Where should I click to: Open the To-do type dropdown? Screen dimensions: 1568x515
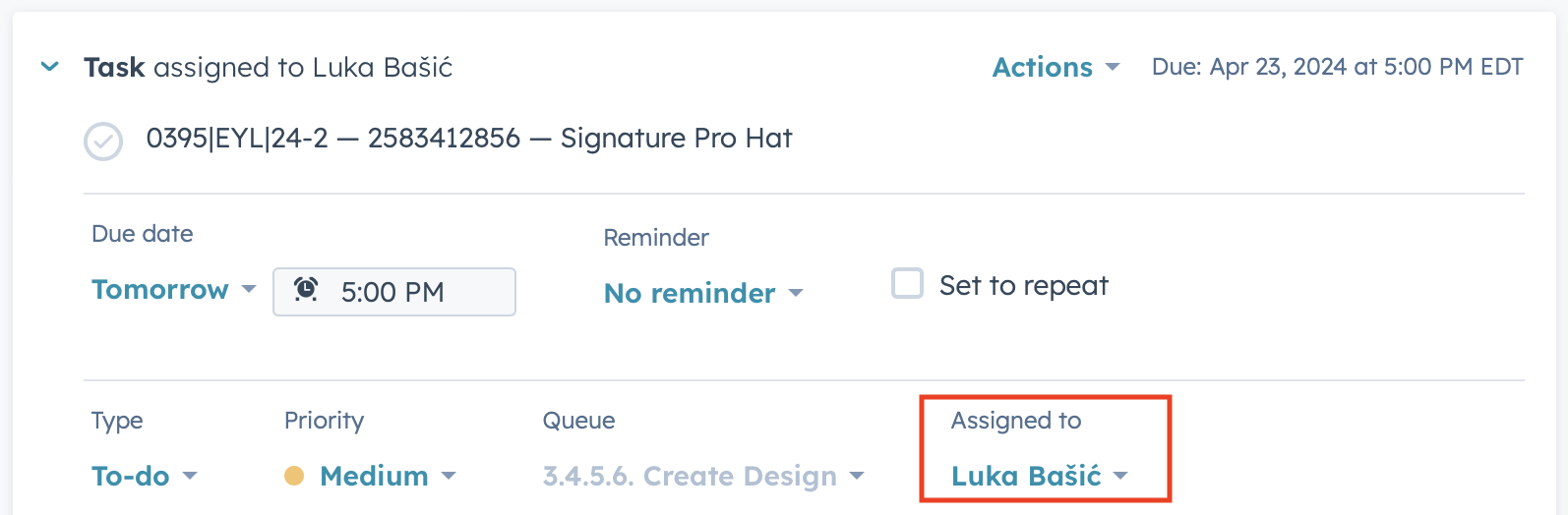point(131,477)
